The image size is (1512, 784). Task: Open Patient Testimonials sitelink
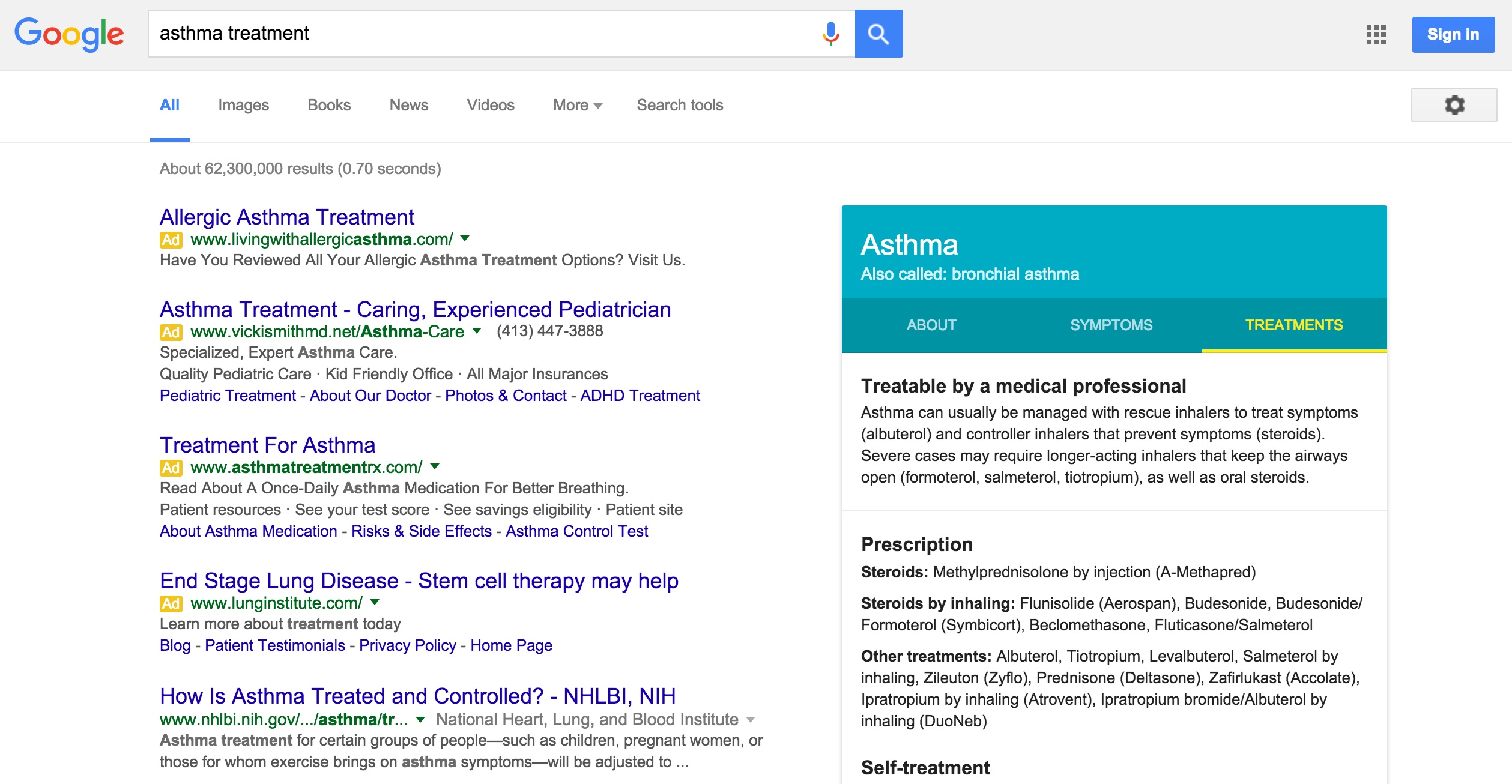[275, 645]
